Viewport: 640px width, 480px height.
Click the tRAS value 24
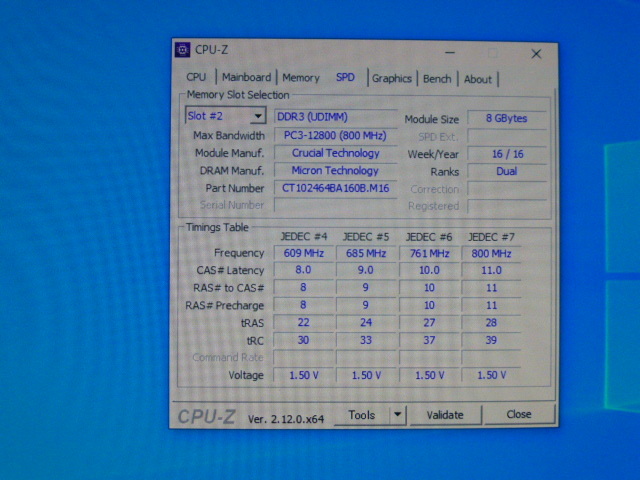tap(366, 322)
